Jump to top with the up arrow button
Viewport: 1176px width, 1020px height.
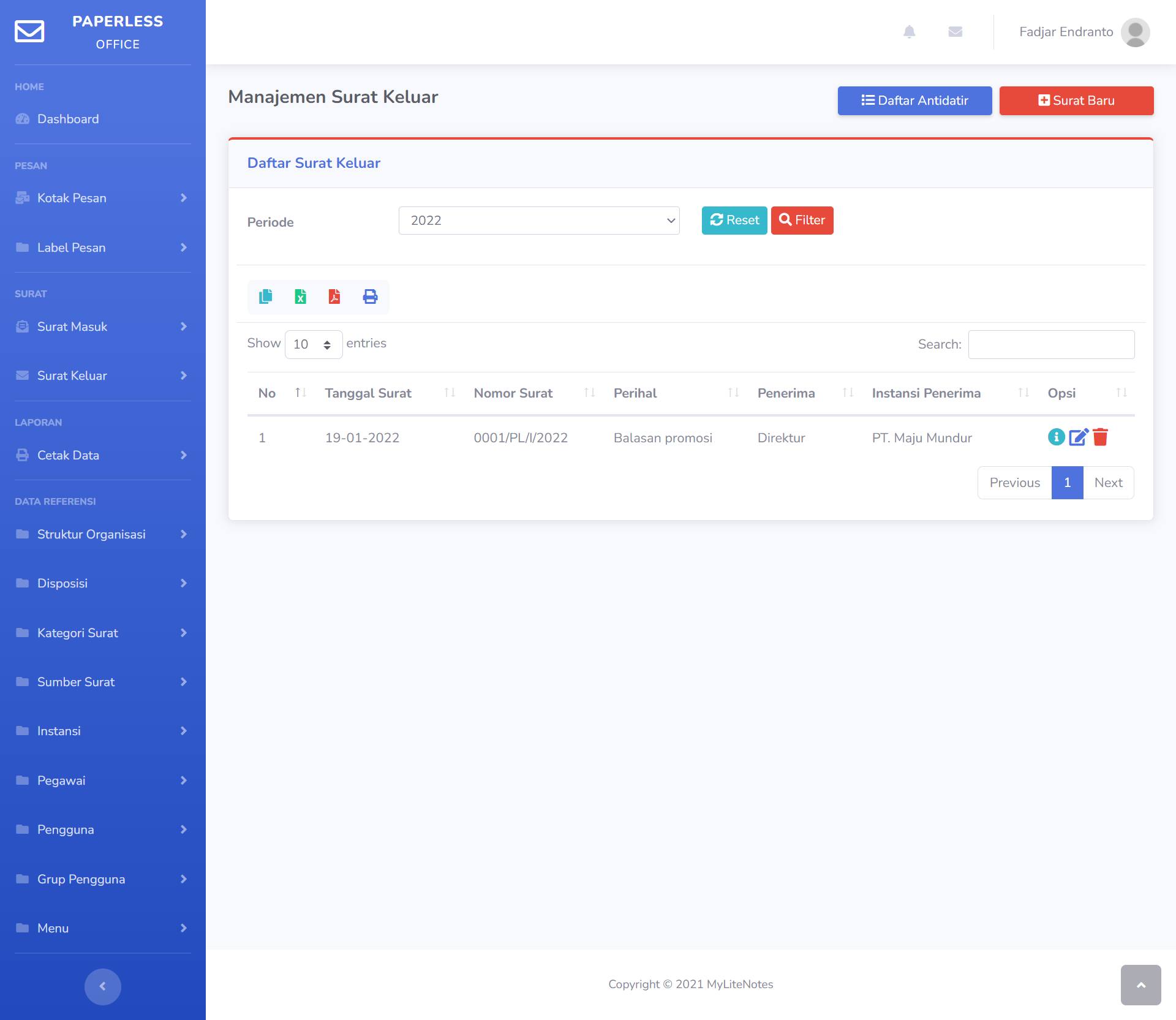[x=1140, y=985]
